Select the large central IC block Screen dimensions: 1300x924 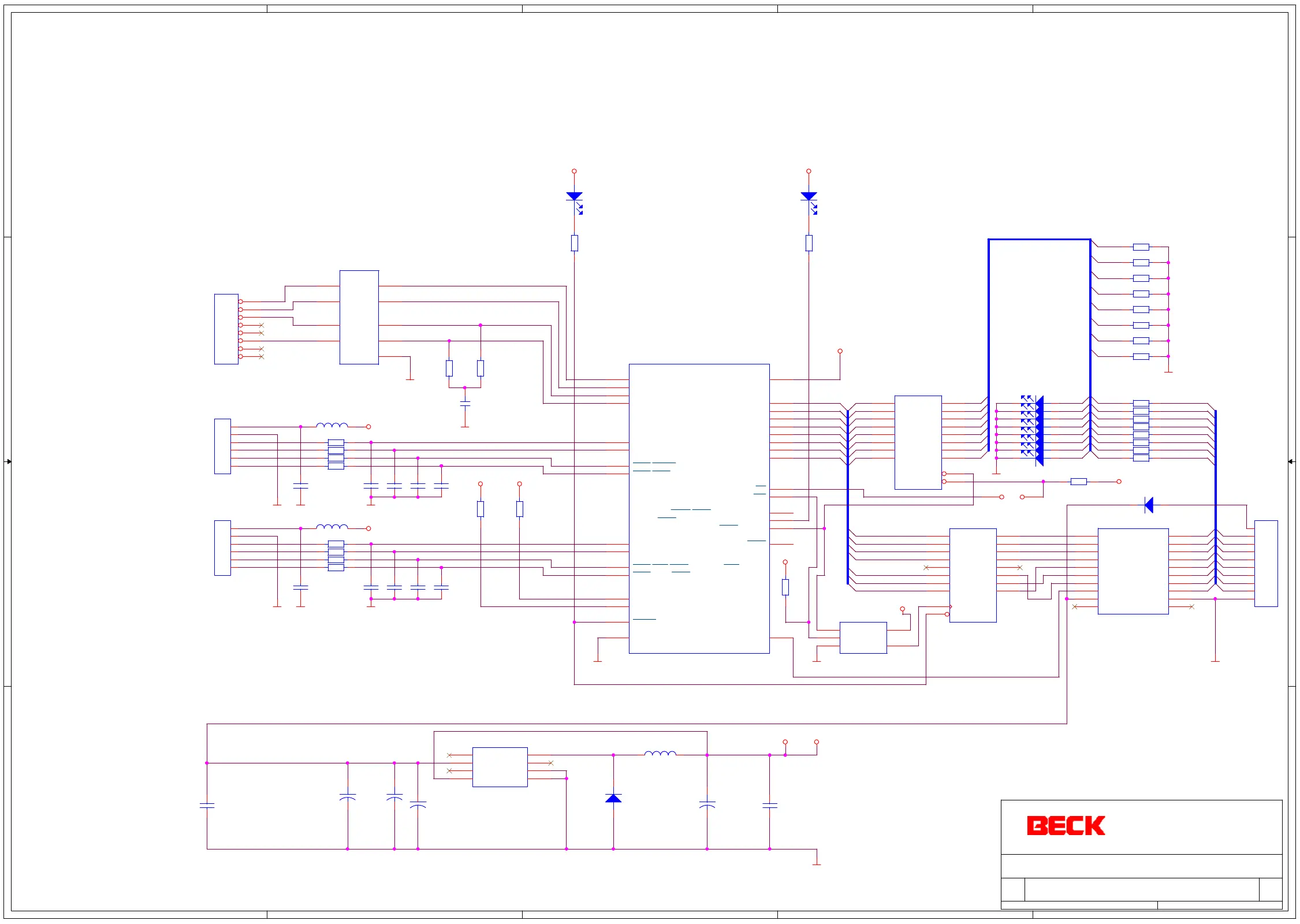tap(699, 509)
